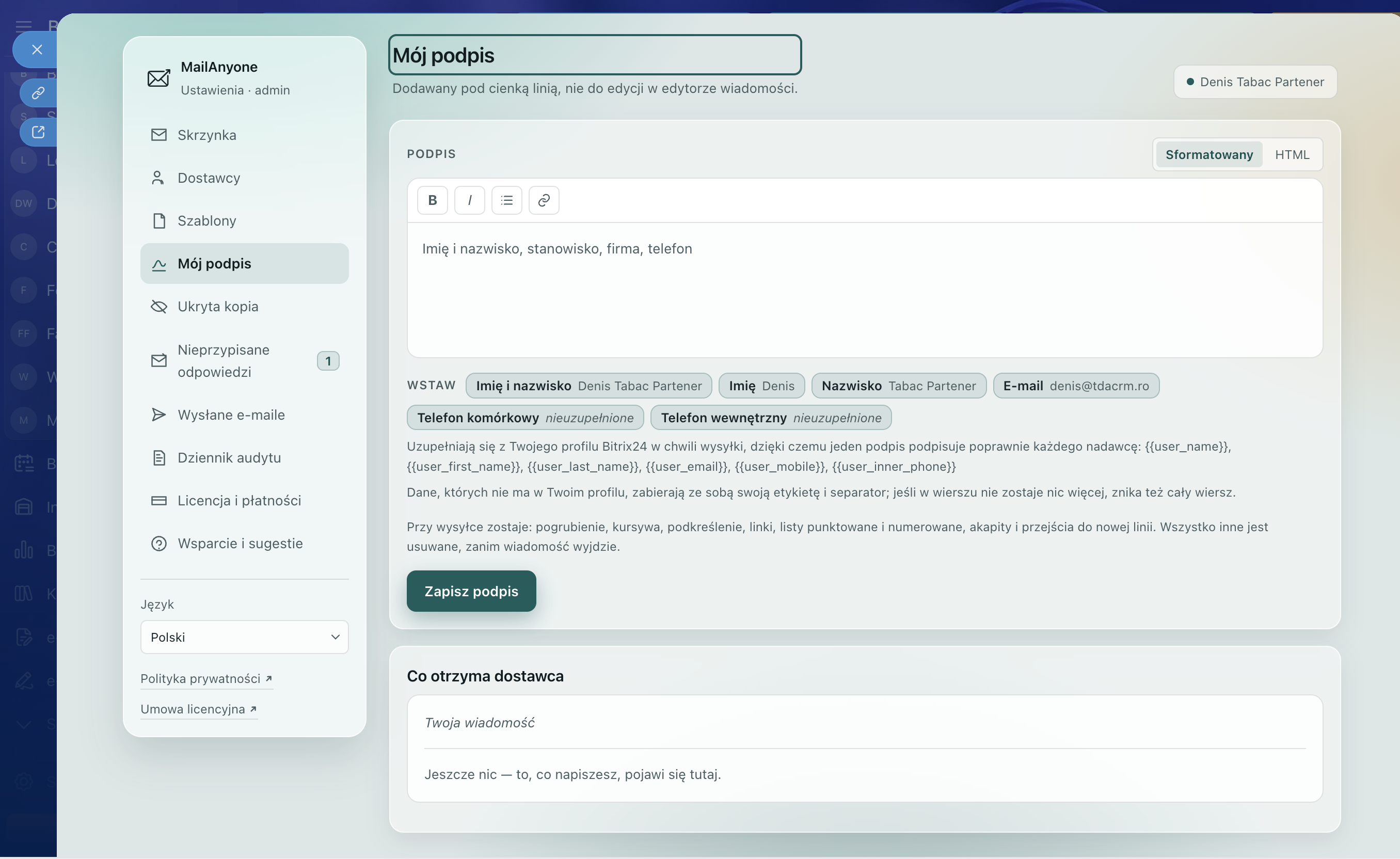Click the WSTAW label
The image size is (1400, 859).
[431, 385]
